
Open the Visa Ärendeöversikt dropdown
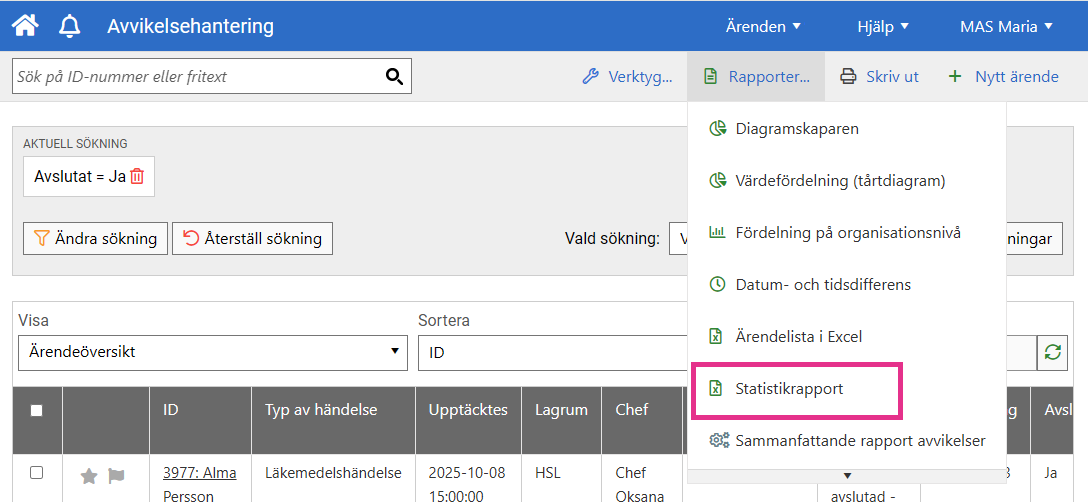[212, 352]
